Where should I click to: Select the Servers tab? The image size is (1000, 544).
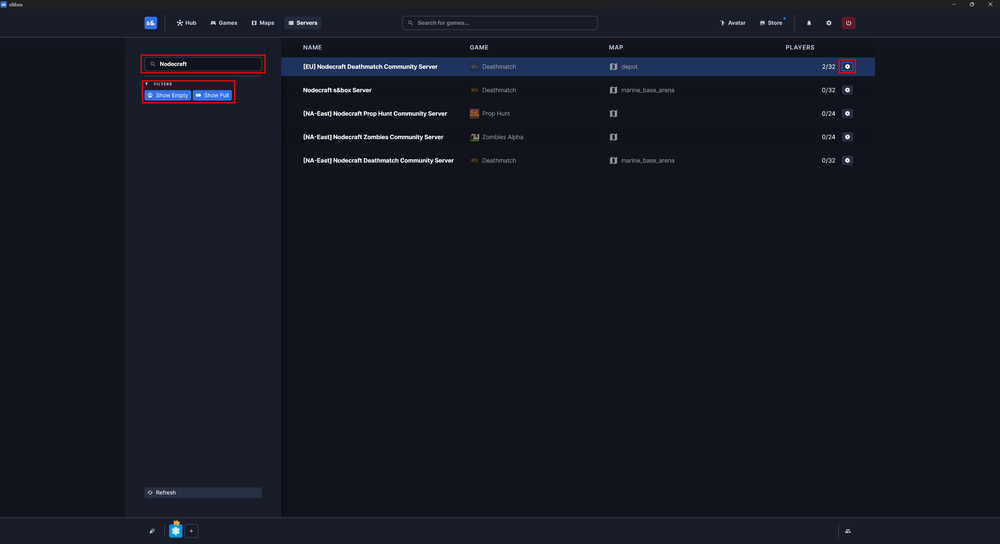(303, 23)
